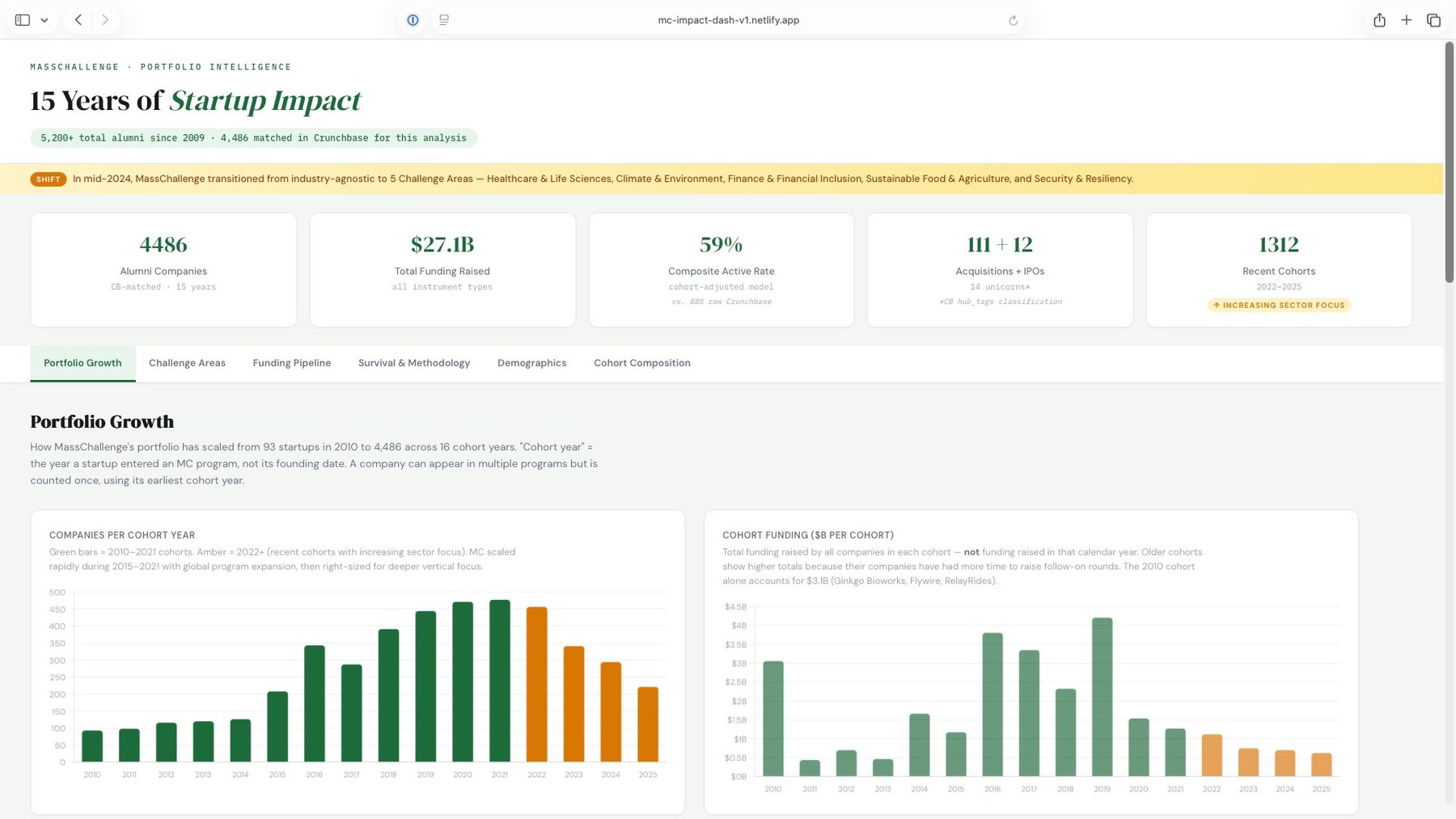
Task: Open the Survival & Methodology tab
Action: (x=414, y=363)
